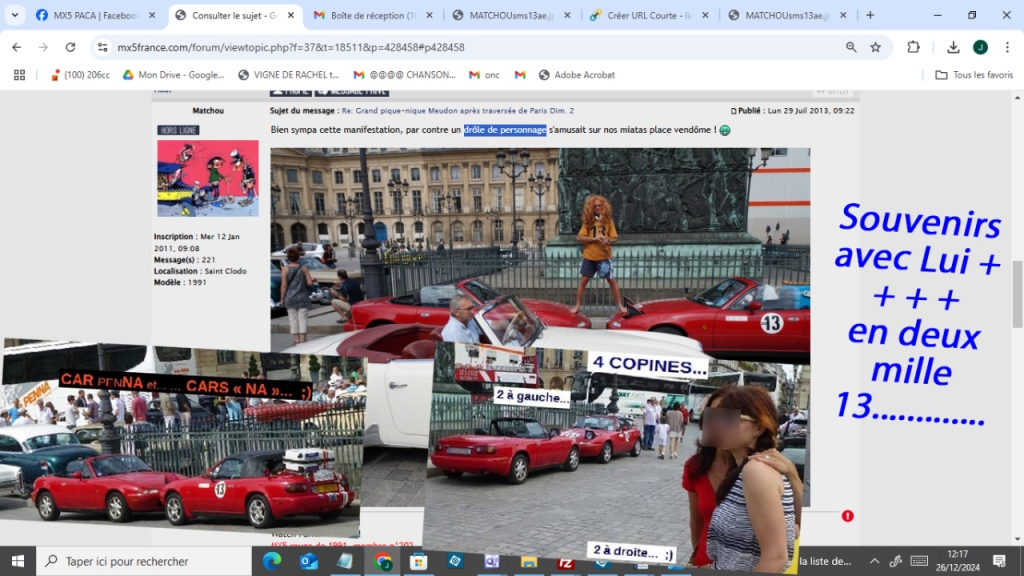The width and height of the screenshot is (1024, 576).
Task: Open the Chrome downloads icon
Action: pos(953,47)
